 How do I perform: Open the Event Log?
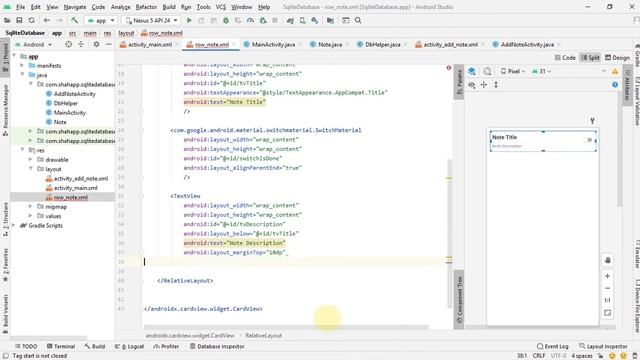(553, 346)
